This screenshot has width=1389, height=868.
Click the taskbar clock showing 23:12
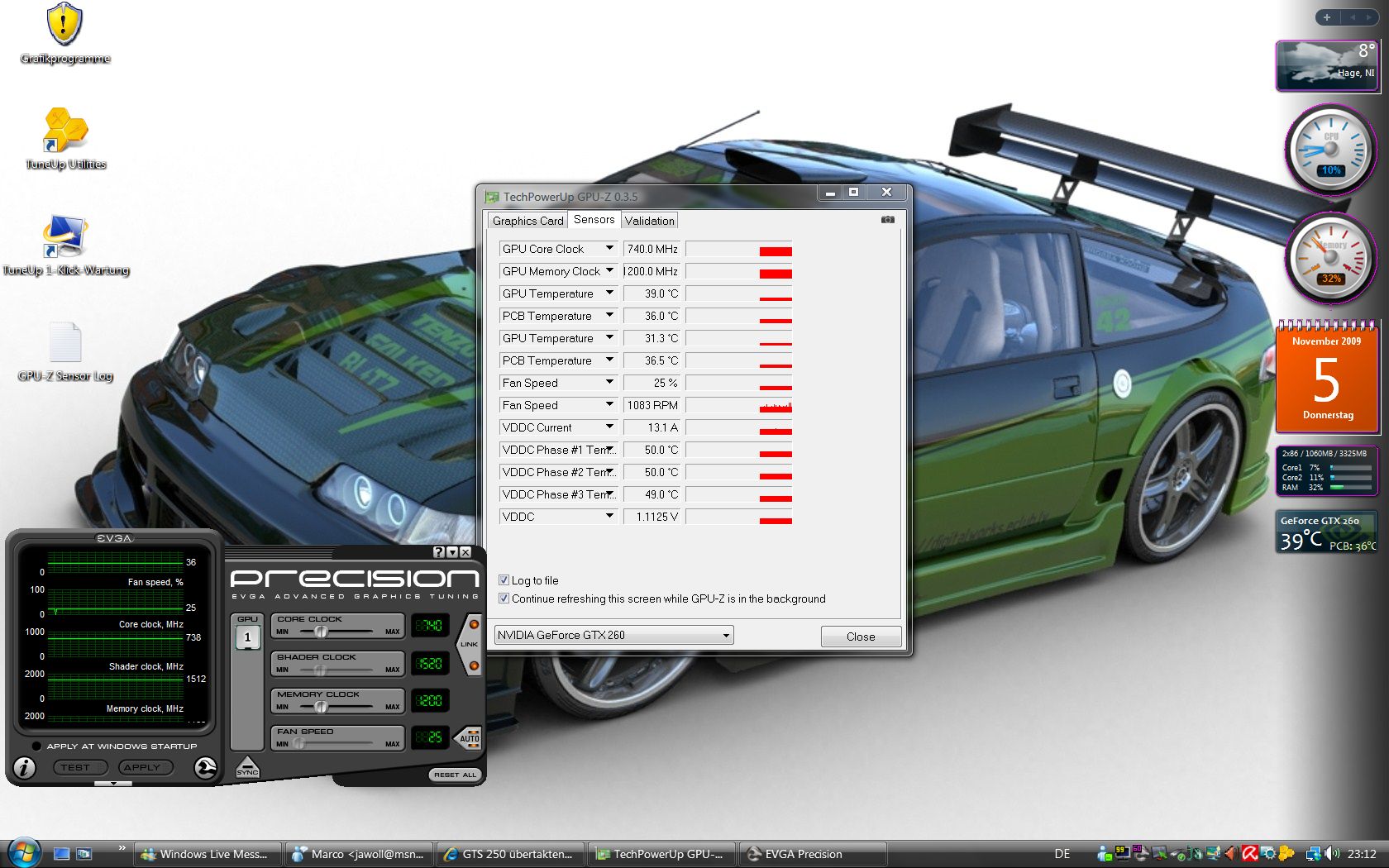click(x=1362, y=854)
